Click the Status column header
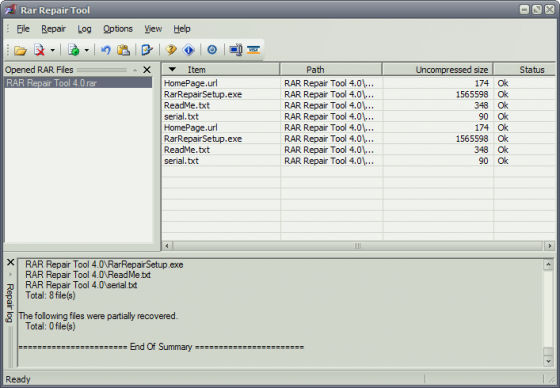The height and width of the screenshot is (388, 560). [525, 70]
